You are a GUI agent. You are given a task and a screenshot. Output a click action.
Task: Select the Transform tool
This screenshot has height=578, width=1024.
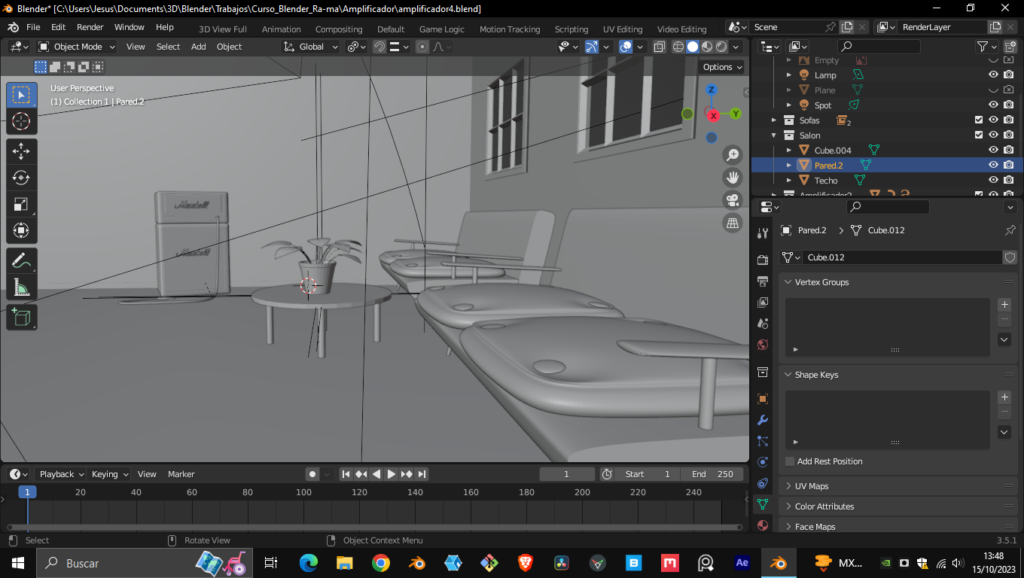click(x=21, y=230)
